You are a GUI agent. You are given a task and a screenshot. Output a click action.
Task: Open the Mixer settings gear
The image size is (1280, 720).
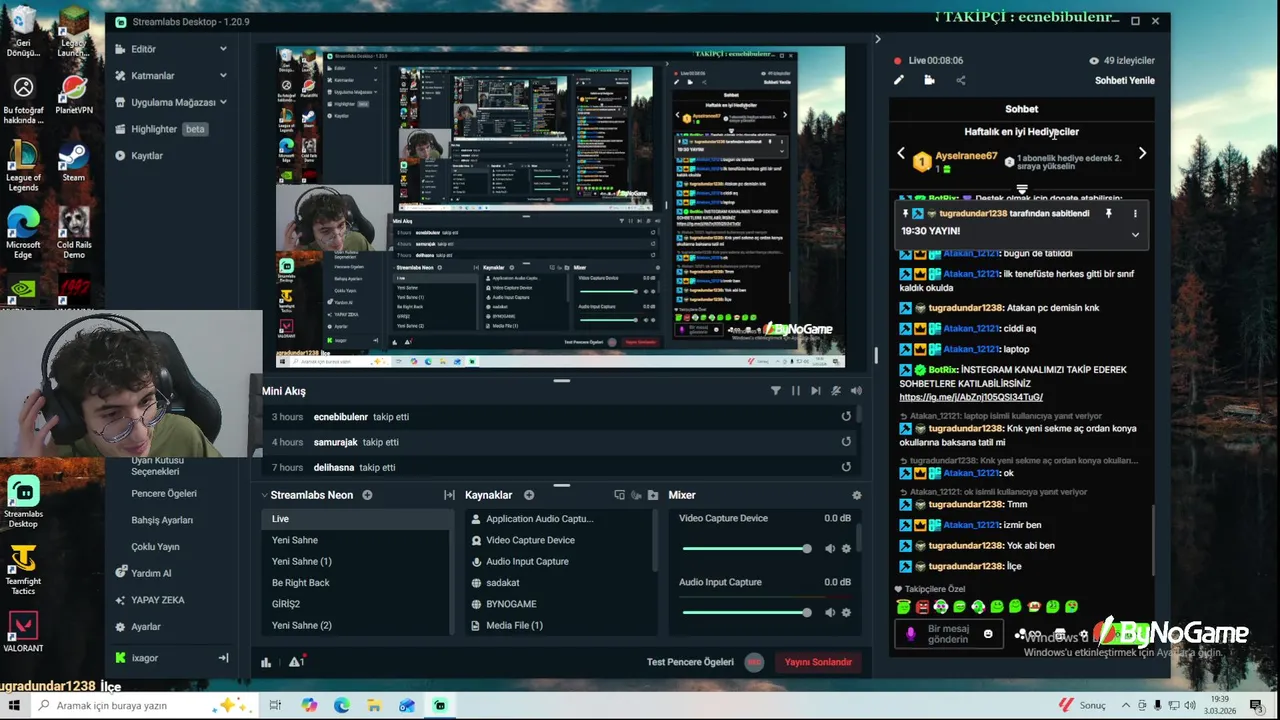click(856, 495)
